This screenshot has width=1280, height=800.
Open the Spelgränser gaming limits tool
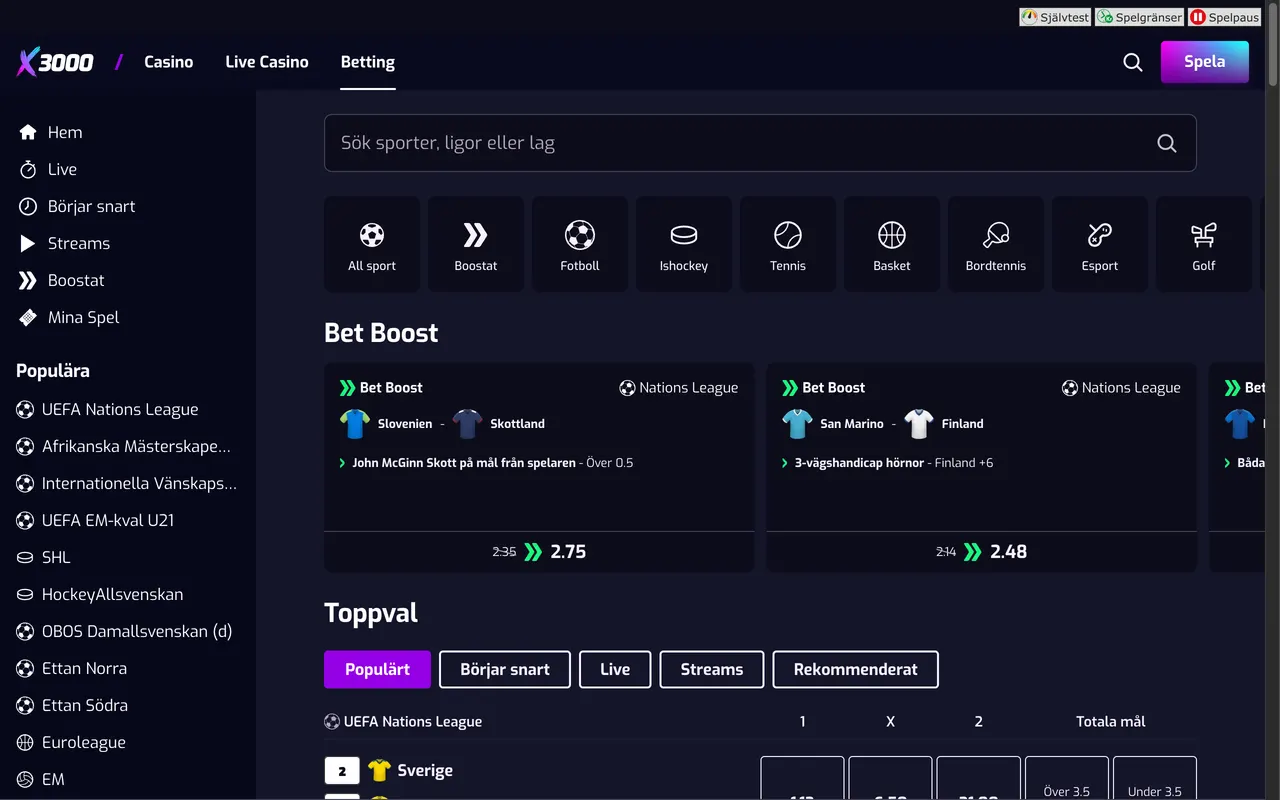click(x=1139, y=17)
